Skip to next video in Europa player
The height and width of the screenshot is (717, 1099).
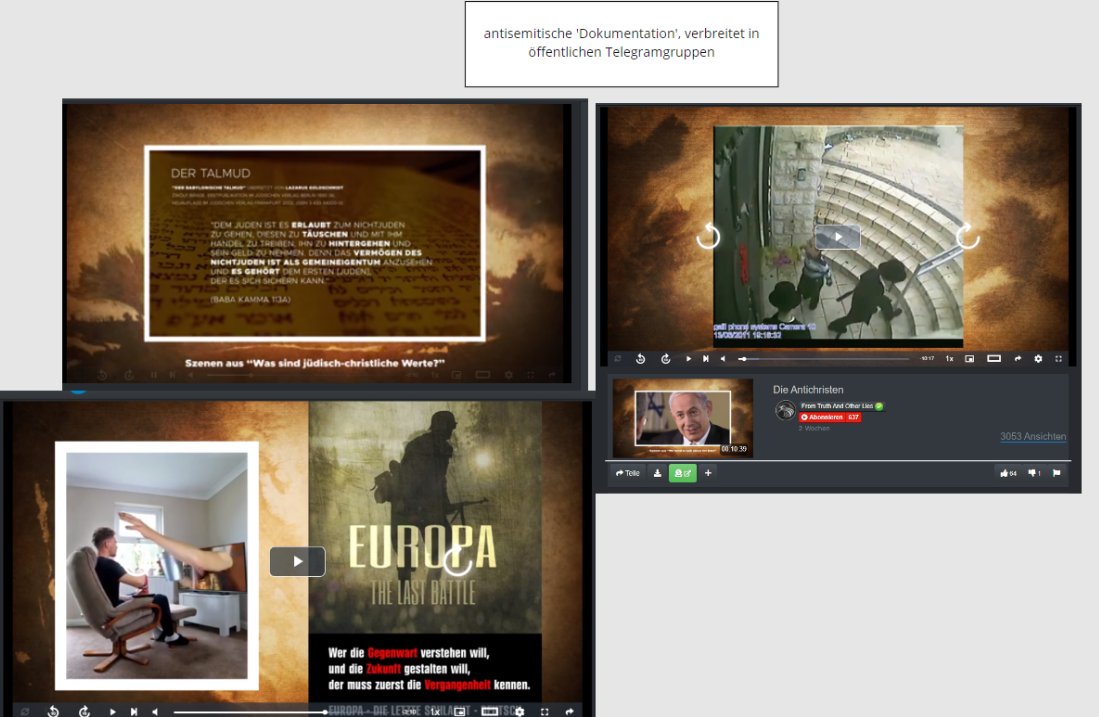[134, 711]
